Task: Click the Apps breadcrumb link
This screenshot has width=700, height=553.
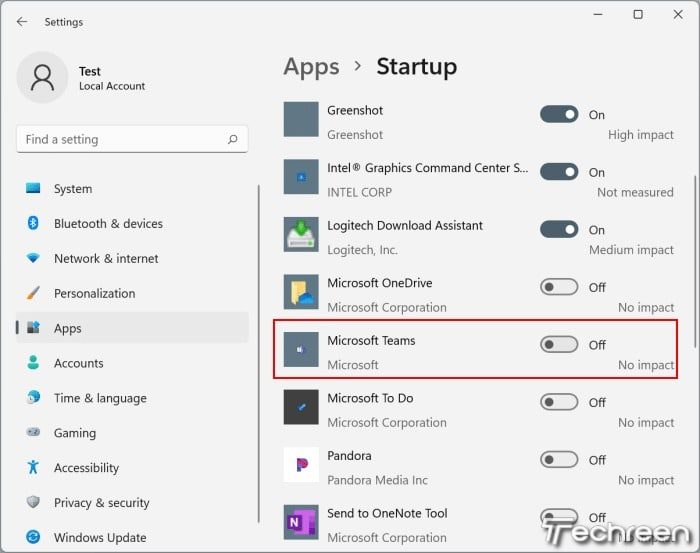Action: click(x=312, y=67)
